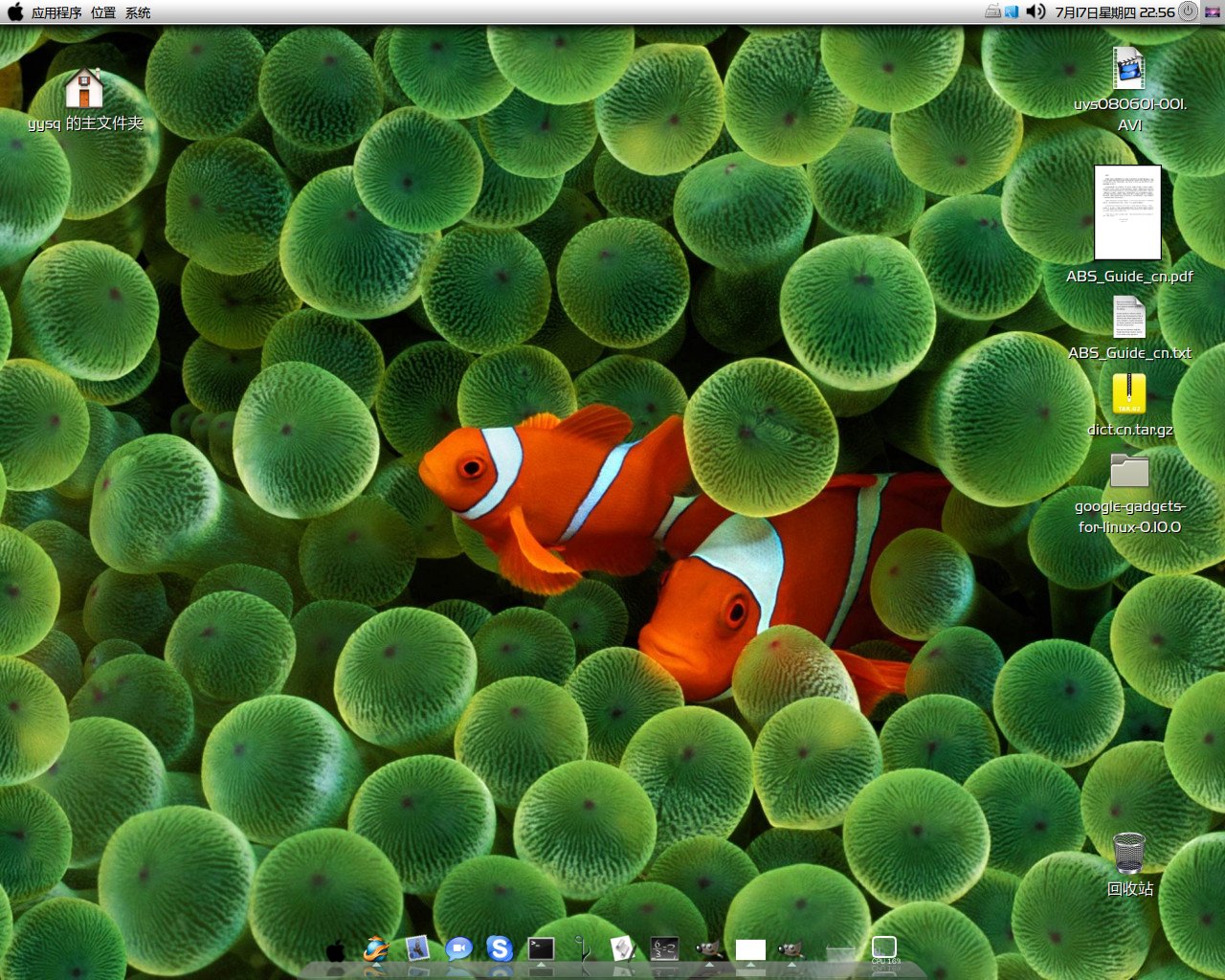Viewport: 1225px width, 980px height.
Task: Open the blue video chat bubble dock icon
Action: [458, 948]
